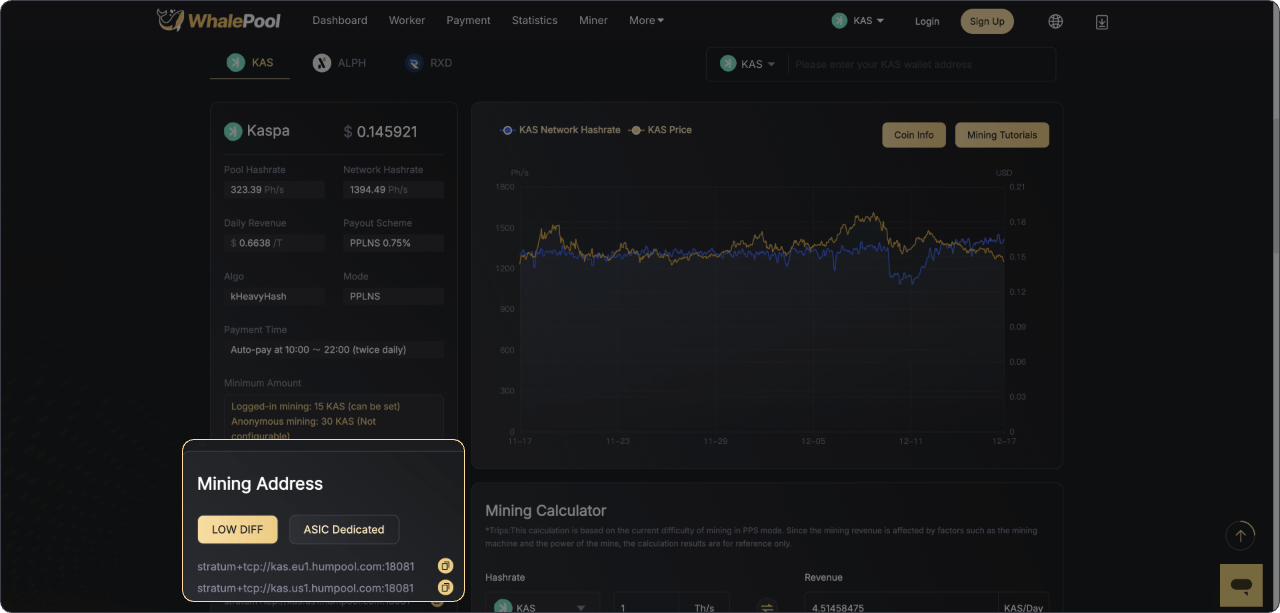The image size is (1280, 613).
Task: Click the scroll-to-top arrow button
Action: pyautogui.click(x=1240, y=536)
